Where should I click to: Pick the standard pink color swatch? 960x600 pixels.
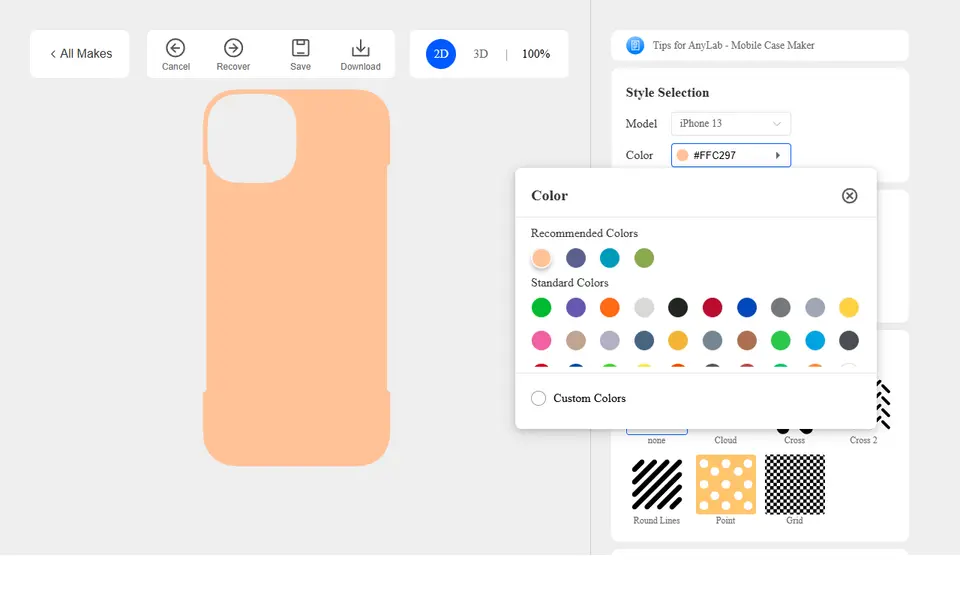click(x=541, y=340)
